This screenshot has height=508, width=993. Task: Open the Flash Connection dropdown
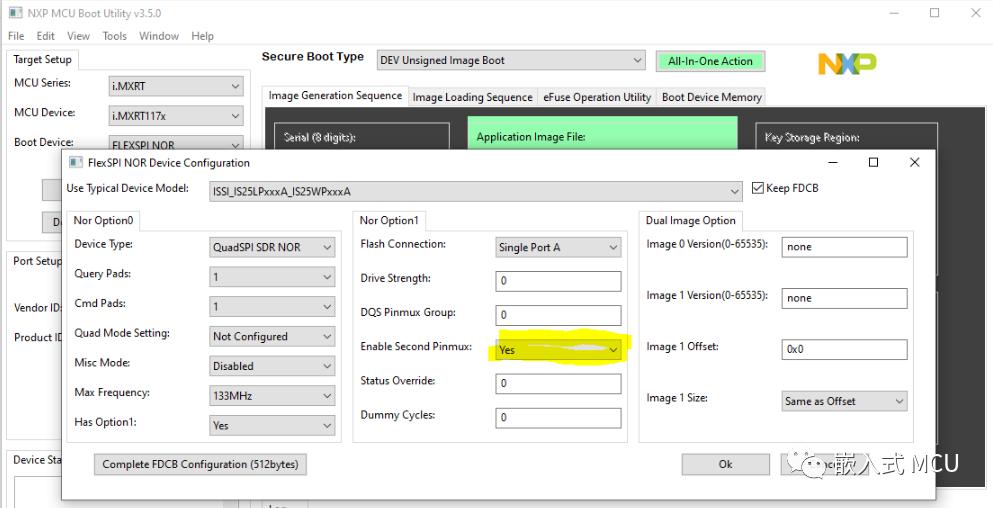(x=557, y=247)
